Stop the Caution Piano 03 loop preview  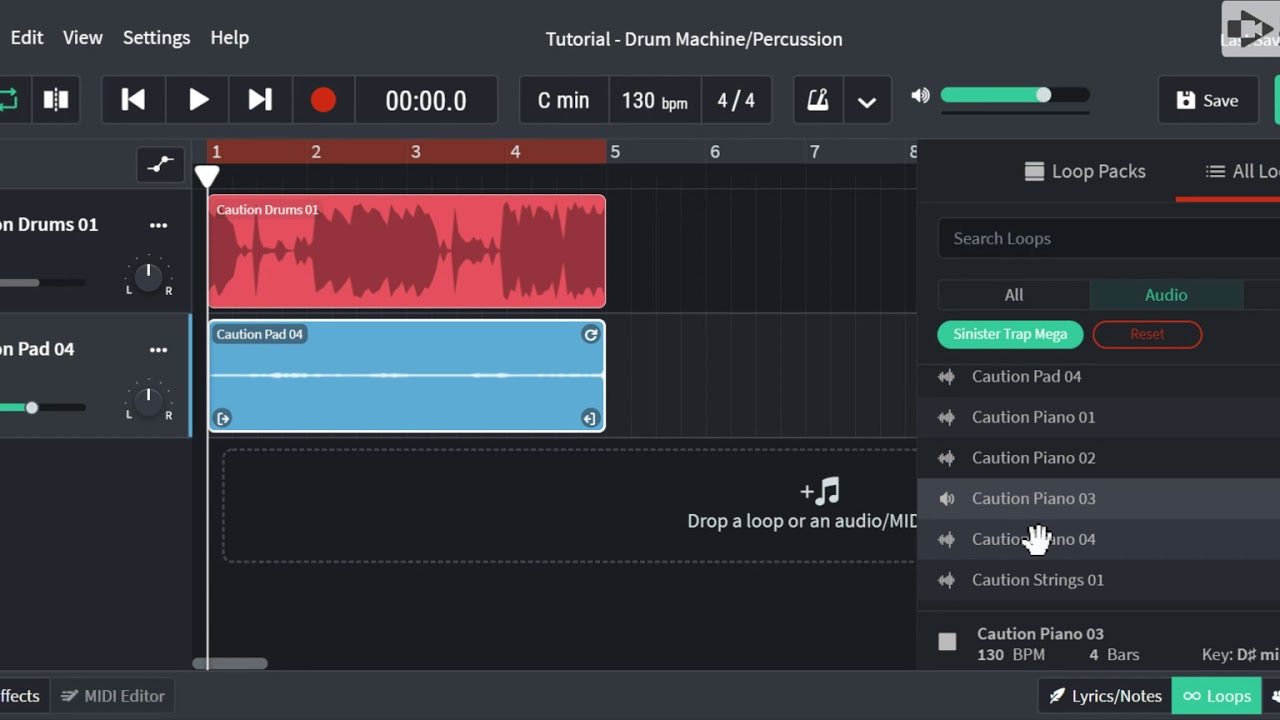947,642
